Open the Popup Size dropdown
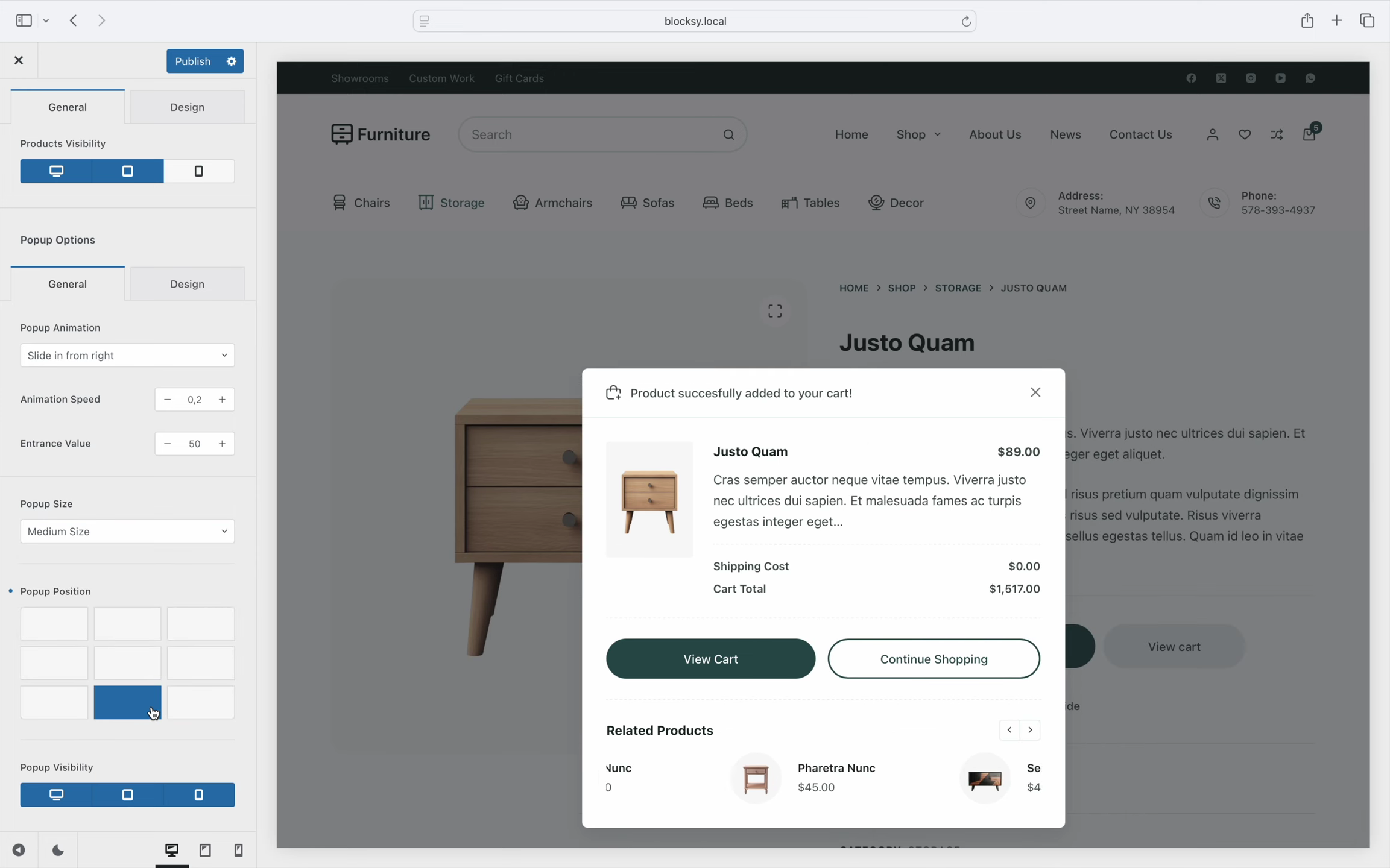This screenshot has width=1390, height=868. point(127,532)
